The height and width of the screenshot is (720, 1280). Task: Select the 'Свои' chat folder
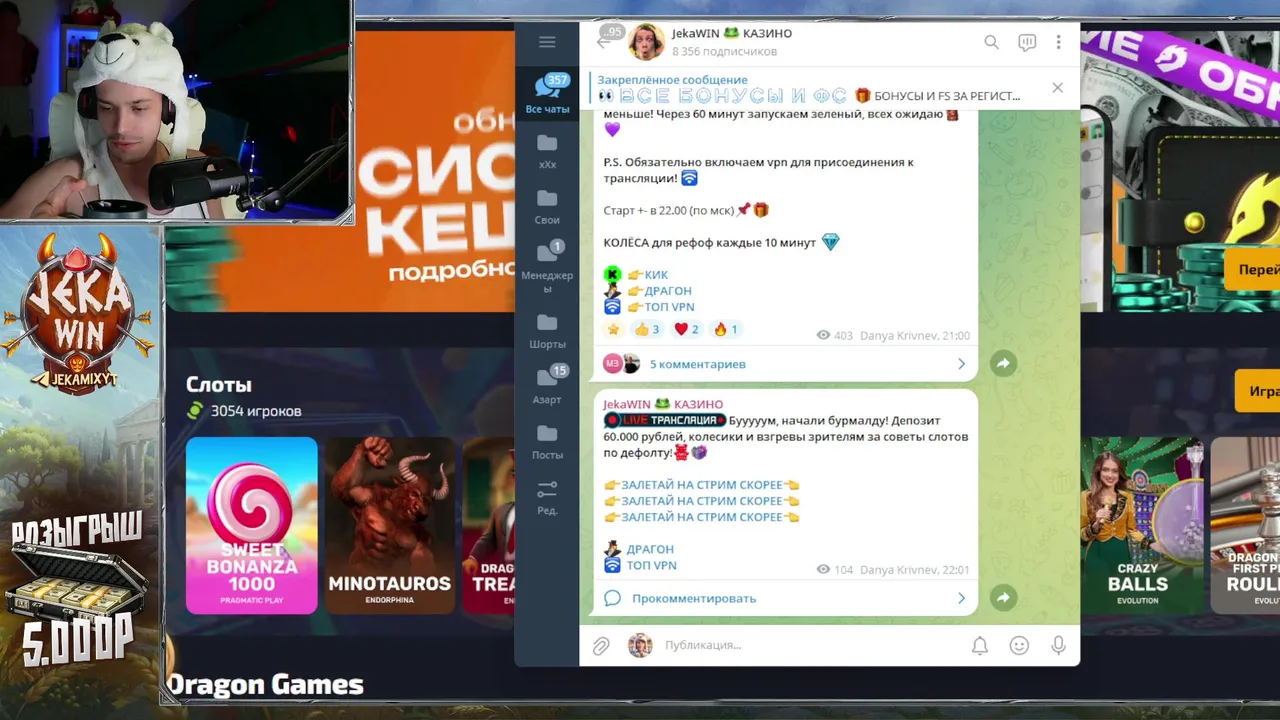(547, 206)
